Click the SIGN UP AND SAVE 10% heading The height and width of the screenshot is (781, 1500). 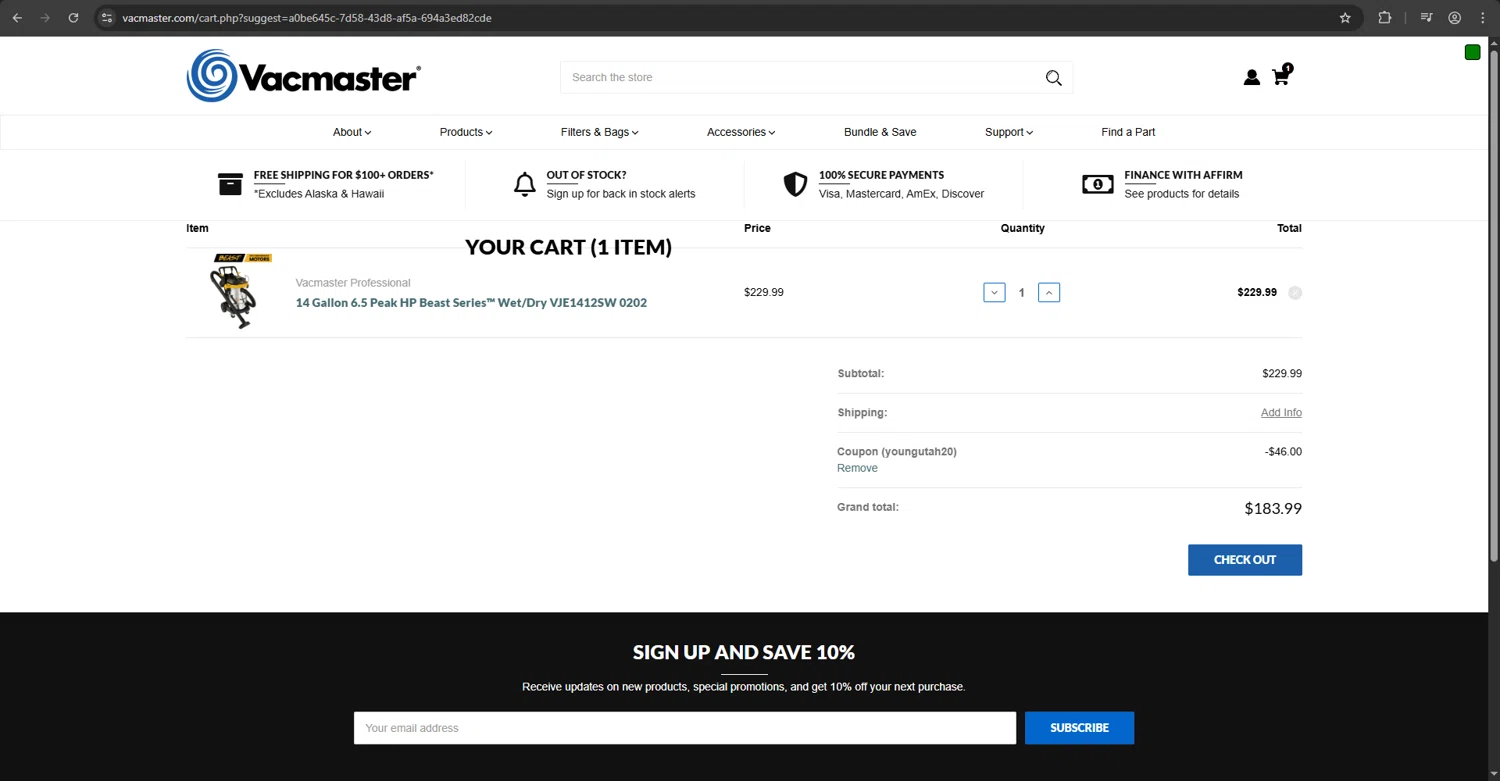coord(744,653)
